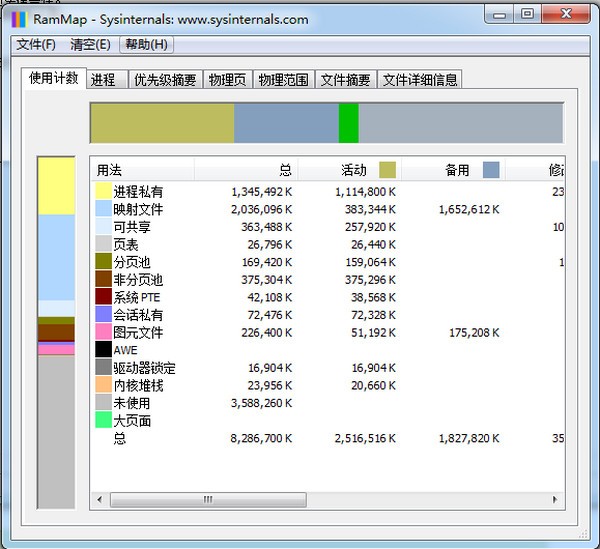Click the dark red 系统 PTE color swatch
Image resolution: width=600 pixels, height=549 pixels.
click(x=104, y=297)
